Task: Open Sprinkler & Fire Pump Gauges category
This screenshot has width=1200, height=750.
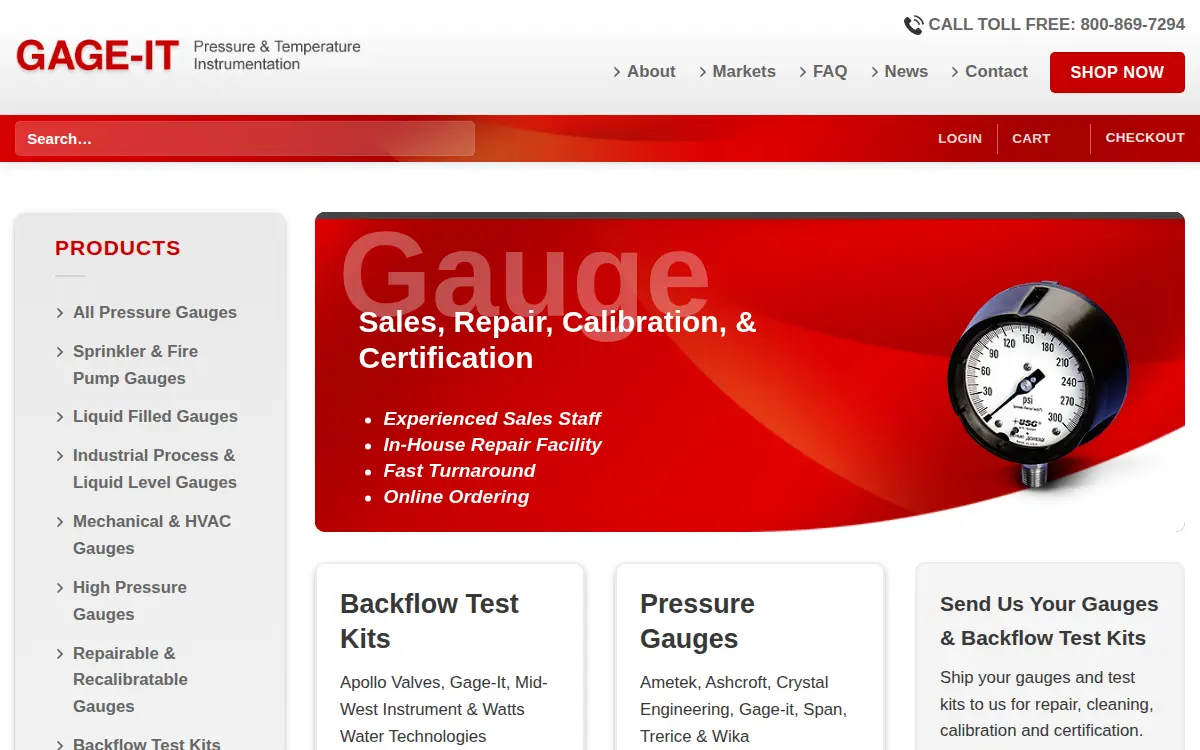Action: click(x=135, y=365)
